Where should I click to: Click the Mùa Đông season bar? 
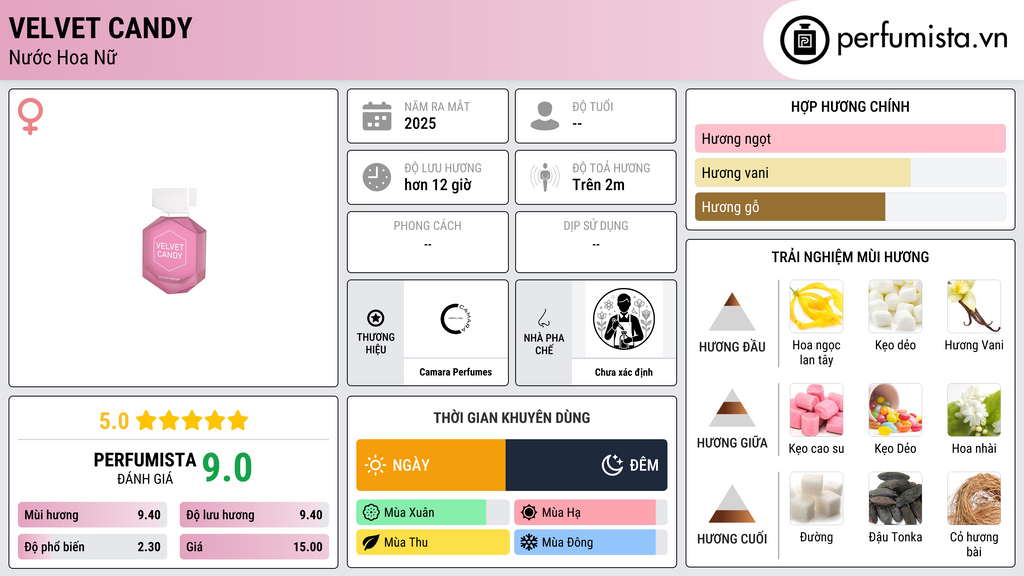(x=591, y=542)
